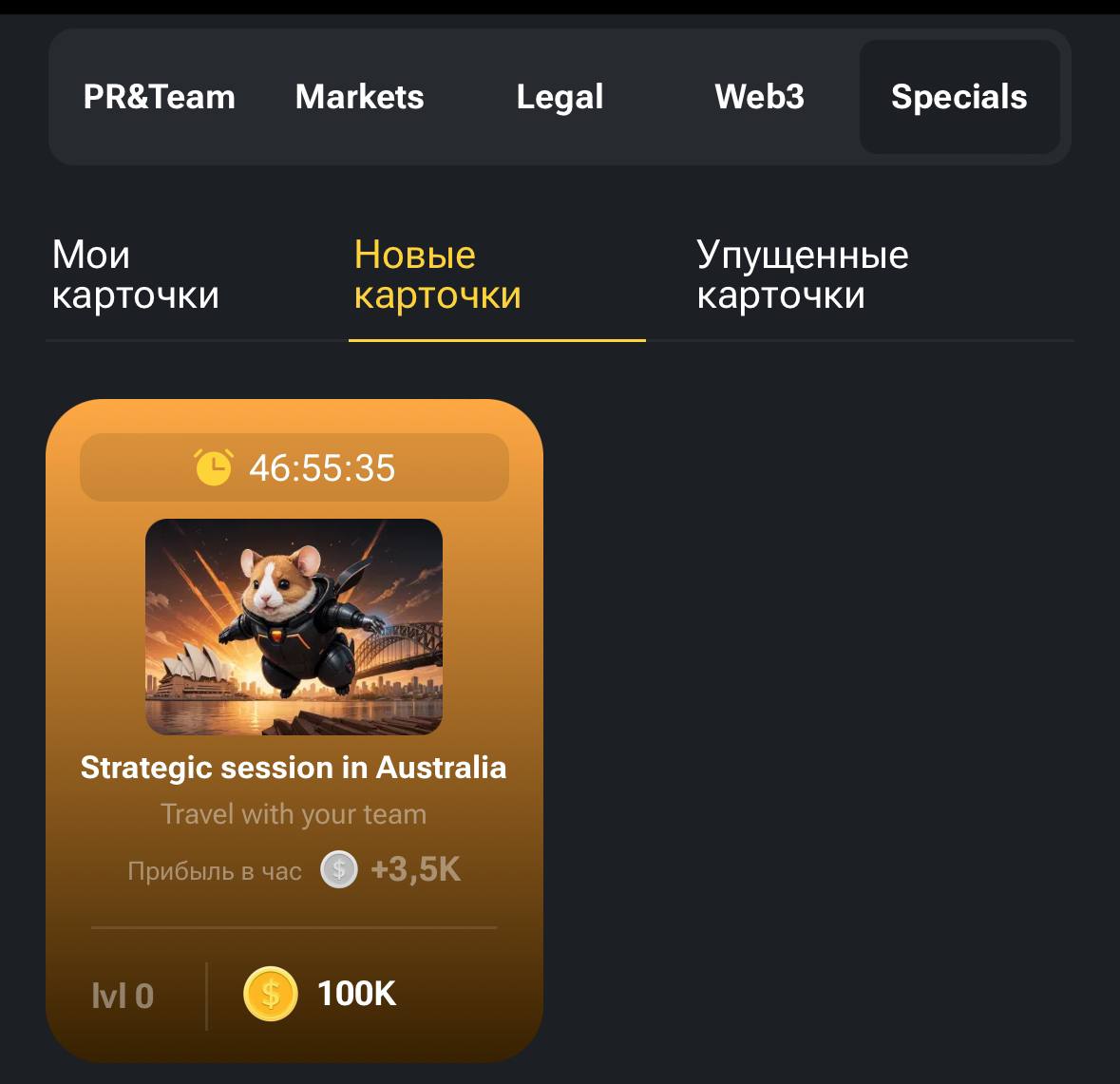Screen dimensions: 1120x1084
Task: View Упущенные карточки section
Action: [x=802, y=276]
